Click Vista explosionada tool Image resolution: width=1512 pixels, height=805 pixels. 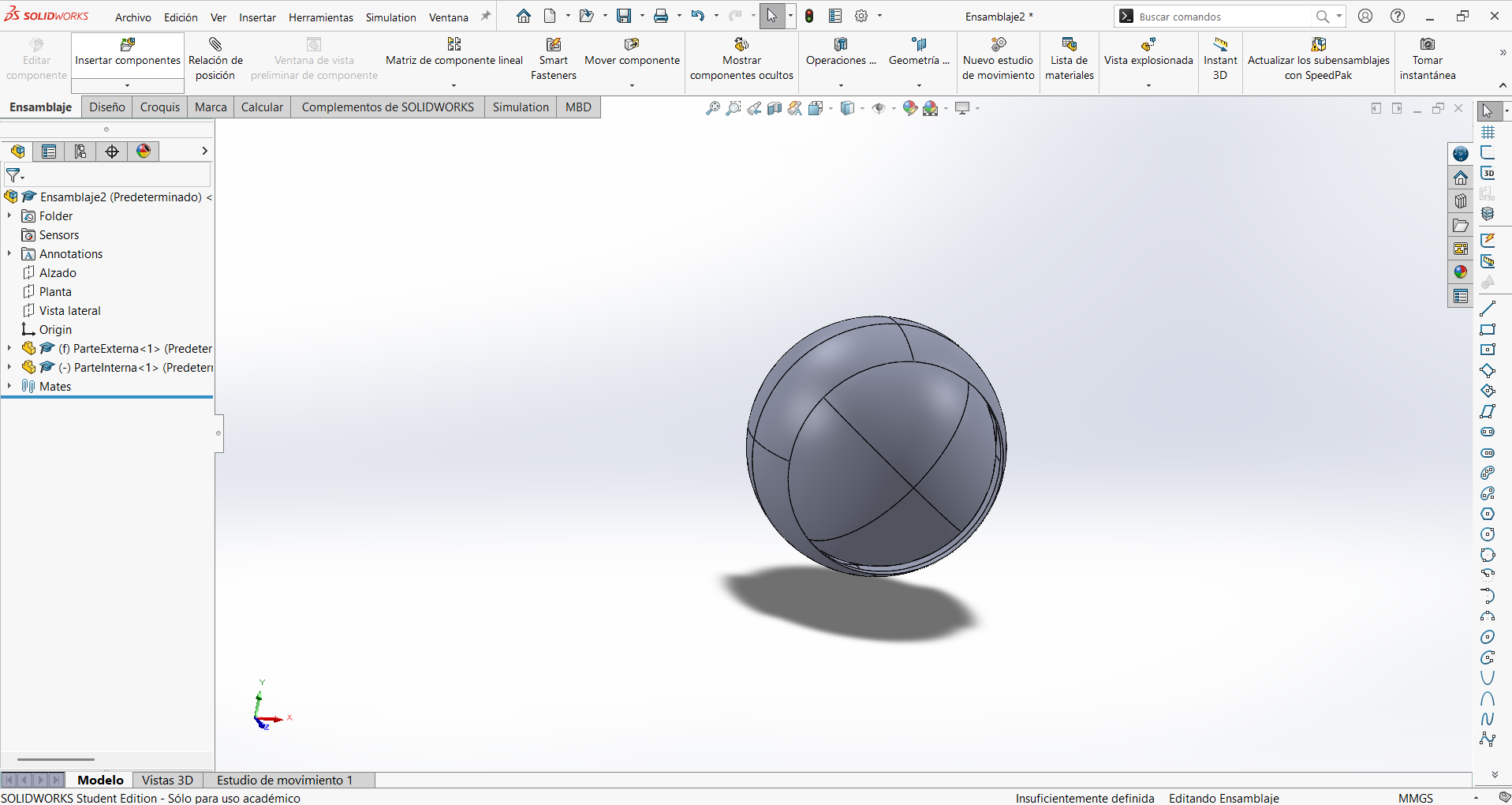pos(1148,52)
